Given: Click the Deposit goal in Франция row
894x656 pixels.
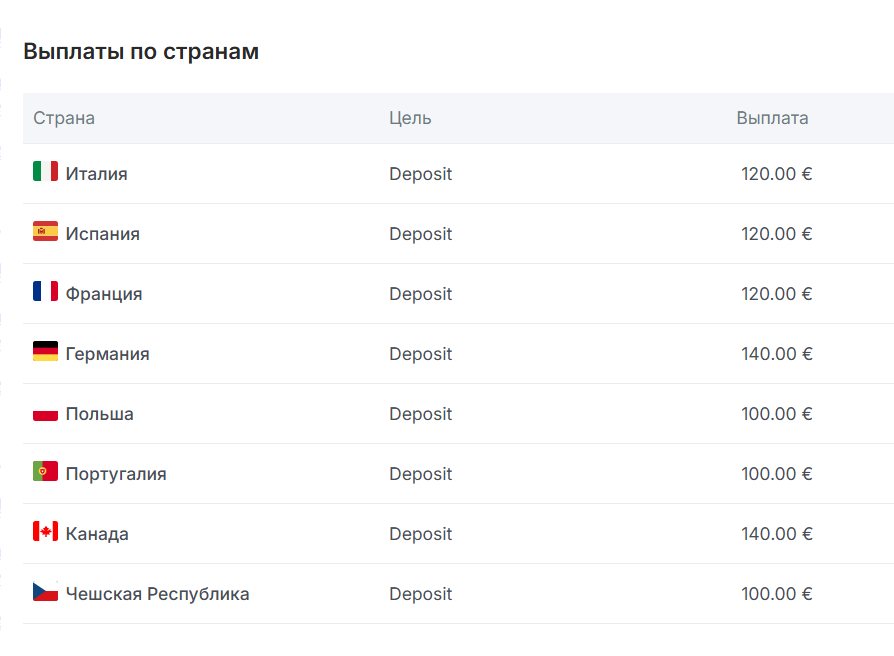Looking at the screenshot, I should (x=421, y=294).
